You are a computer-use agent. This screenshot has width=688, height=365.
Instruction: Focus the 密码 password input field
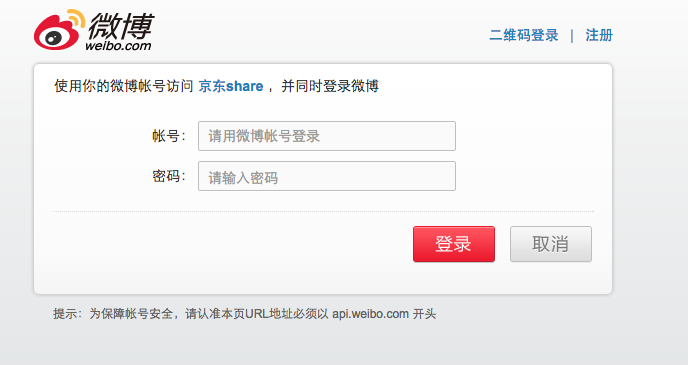(327, 176)
